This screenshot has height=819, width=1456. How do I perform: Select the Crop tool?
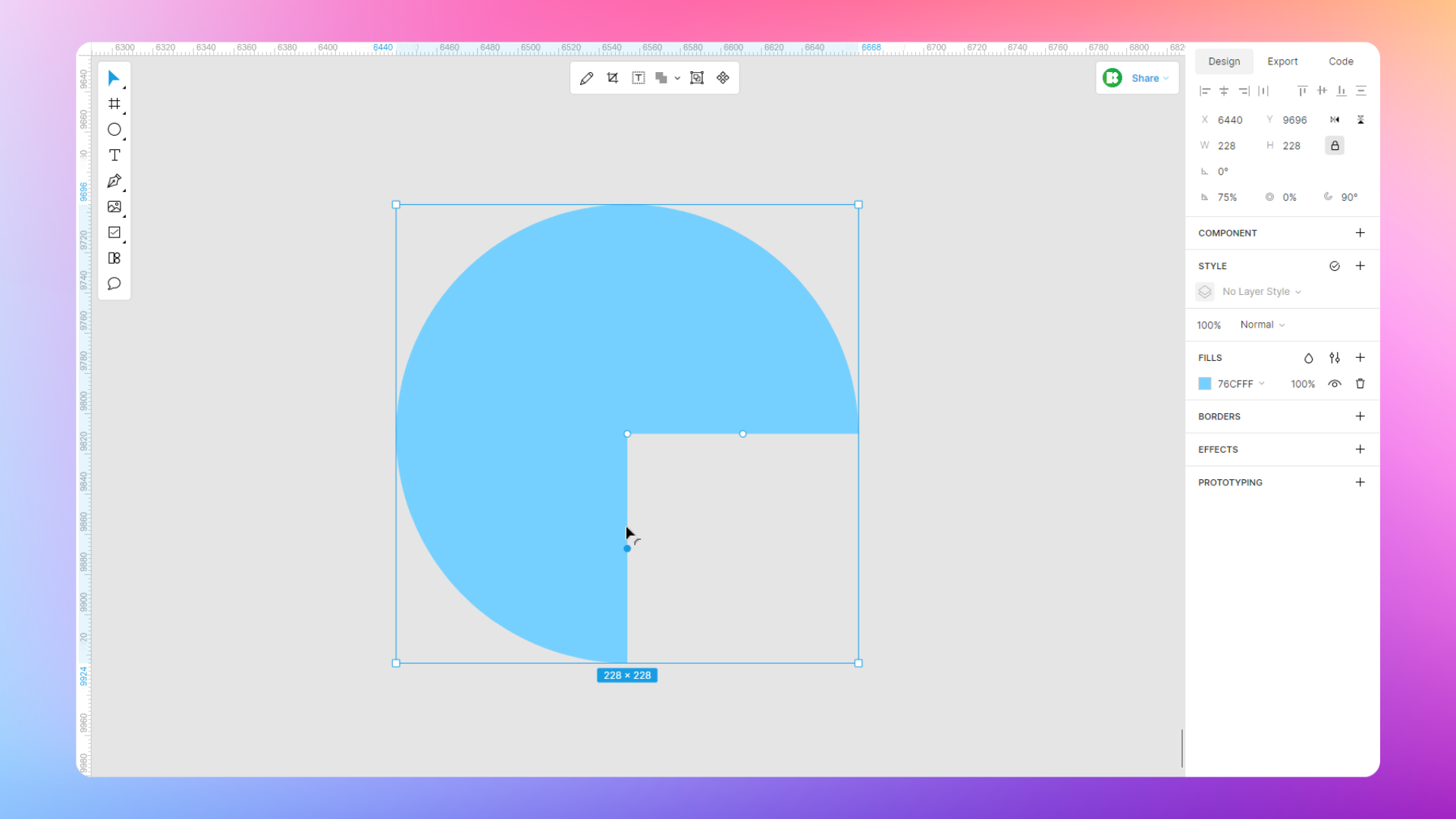[611, 78]
